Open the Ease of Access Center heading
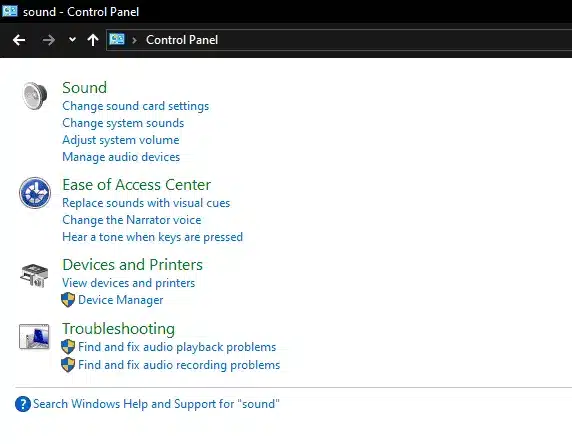 137,185
